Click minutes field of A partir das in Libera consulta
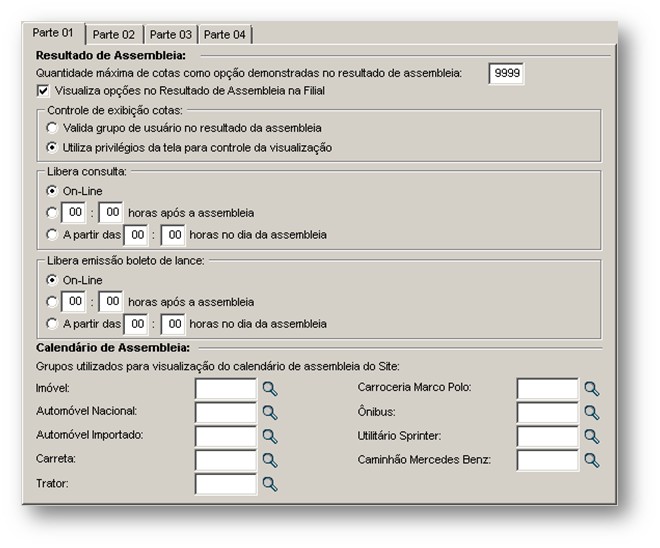 pyautogui.click(x=173, y=235)
